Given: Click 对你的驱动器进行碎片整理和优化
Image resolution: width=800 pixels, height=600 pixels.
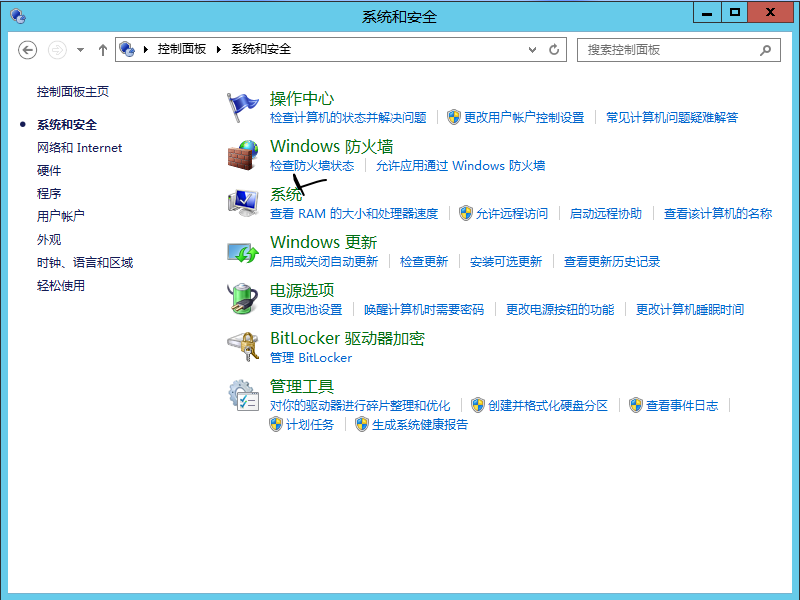Looking at the screenshot, I should (x=360, y=406).
